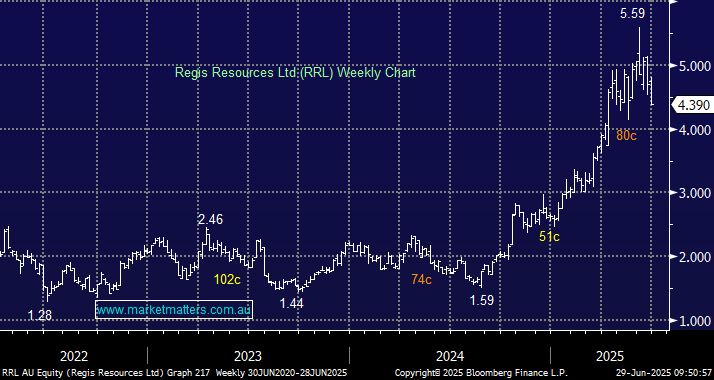Click the 2023 year label on time axis

tap(248, 355)
